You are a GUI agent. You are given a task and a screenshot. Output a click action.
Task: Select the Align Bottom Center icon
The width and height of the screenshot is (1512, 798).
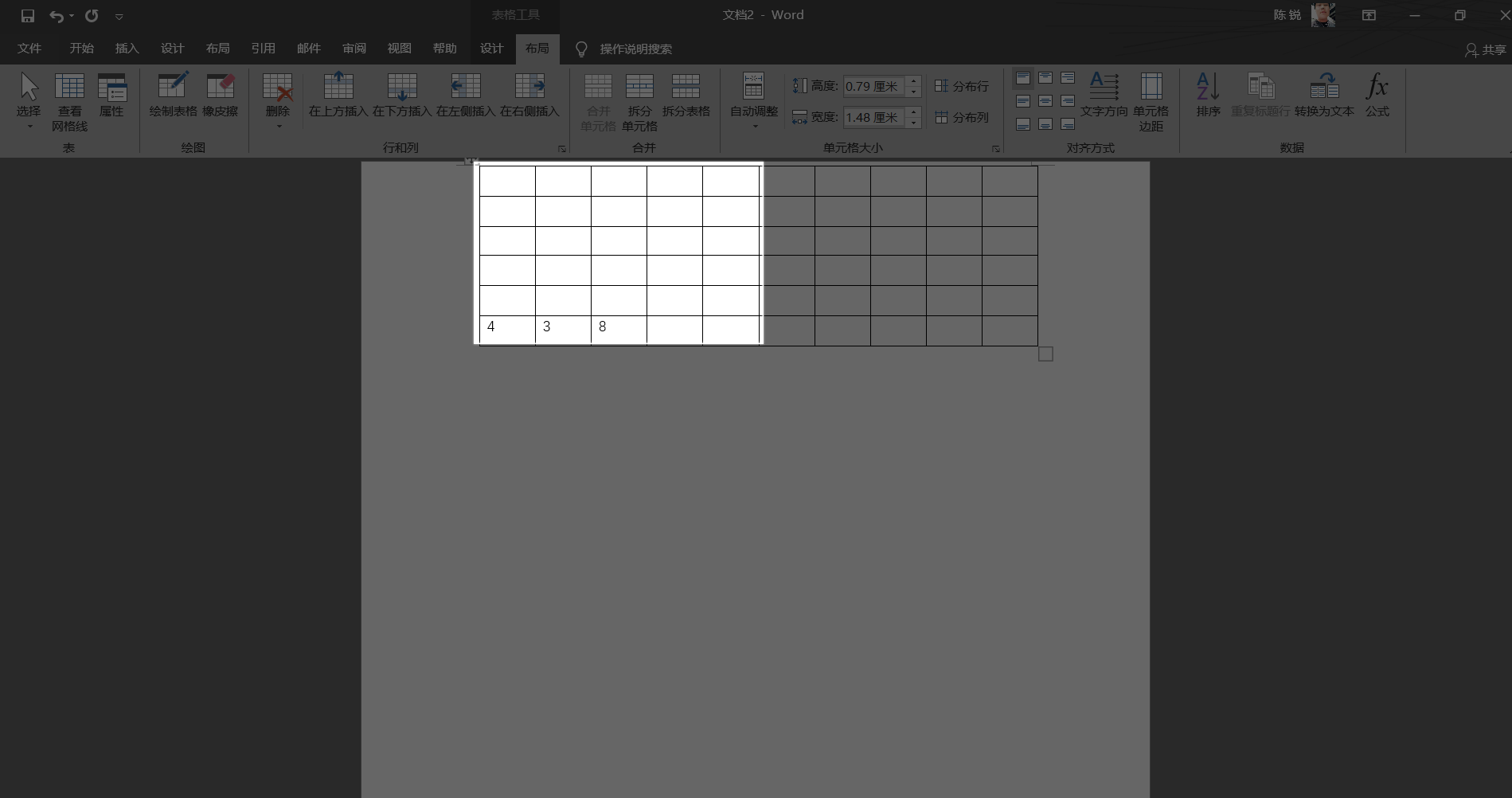click(1045, 124)
